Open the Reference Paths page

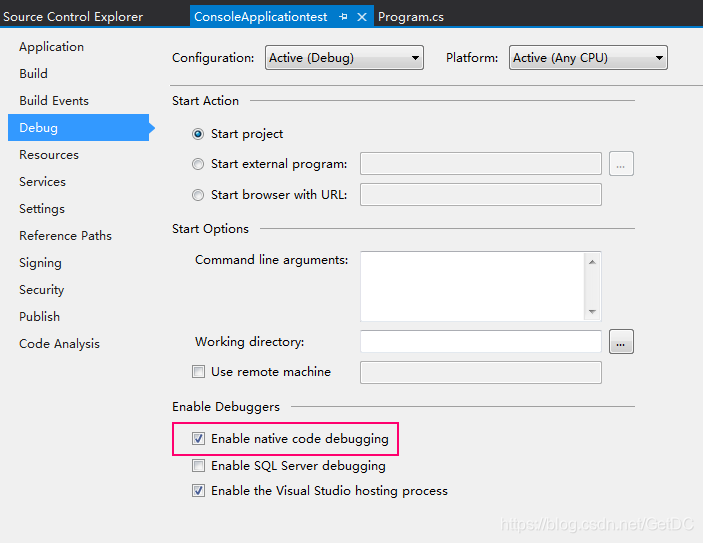pos(65,235)
